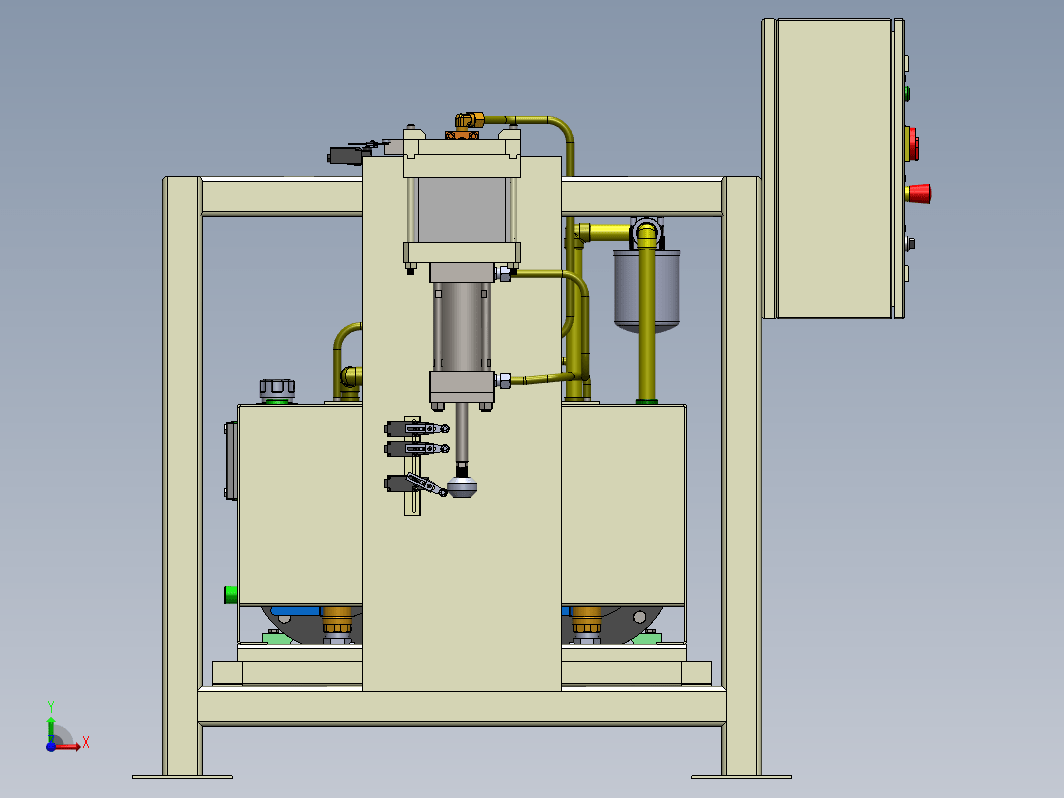
Task: Select the upper left horizontal frame beam
Action: (282, 197)
